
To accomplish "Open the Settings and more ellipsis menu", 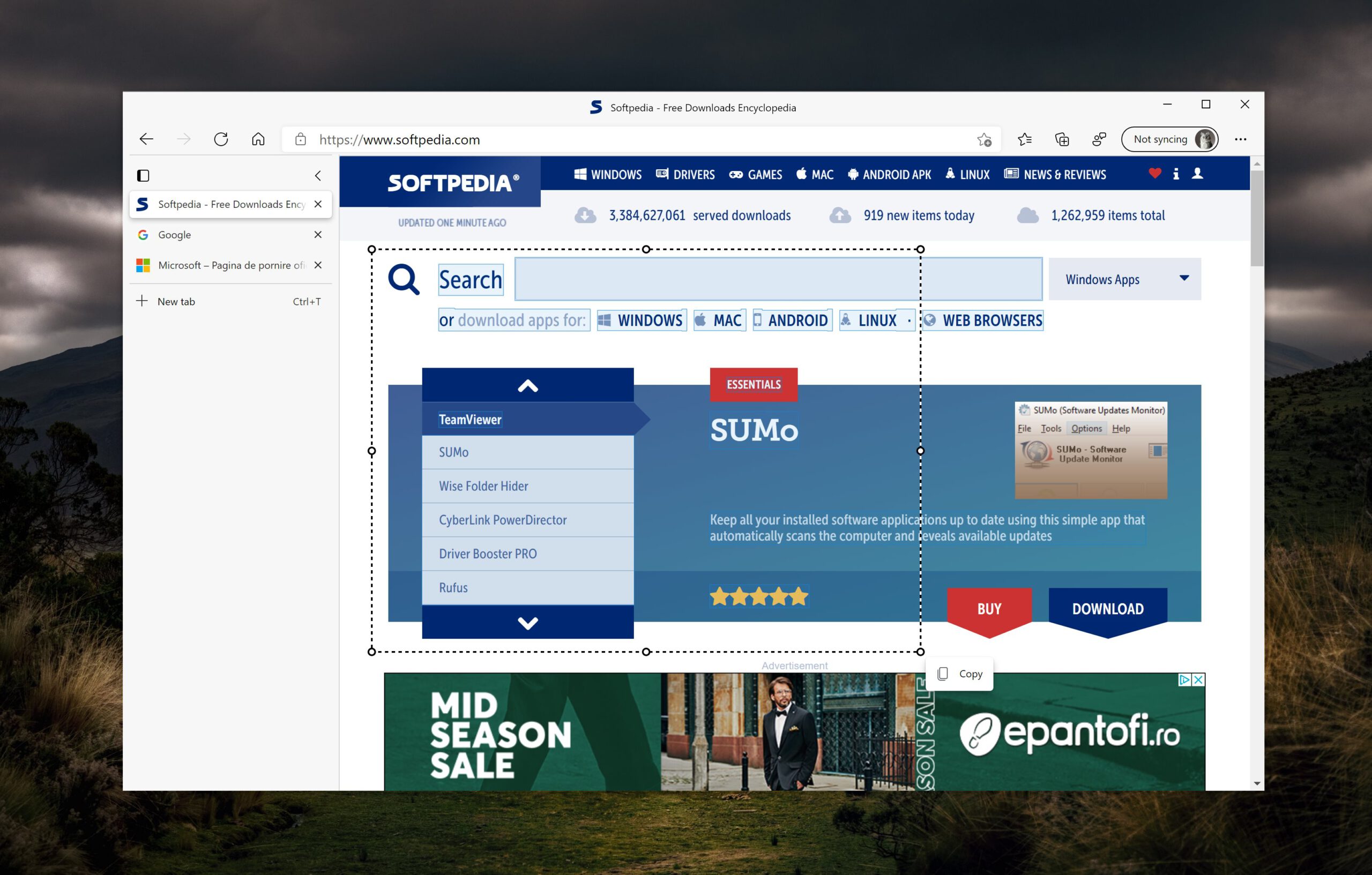I will pos(1240,139).
